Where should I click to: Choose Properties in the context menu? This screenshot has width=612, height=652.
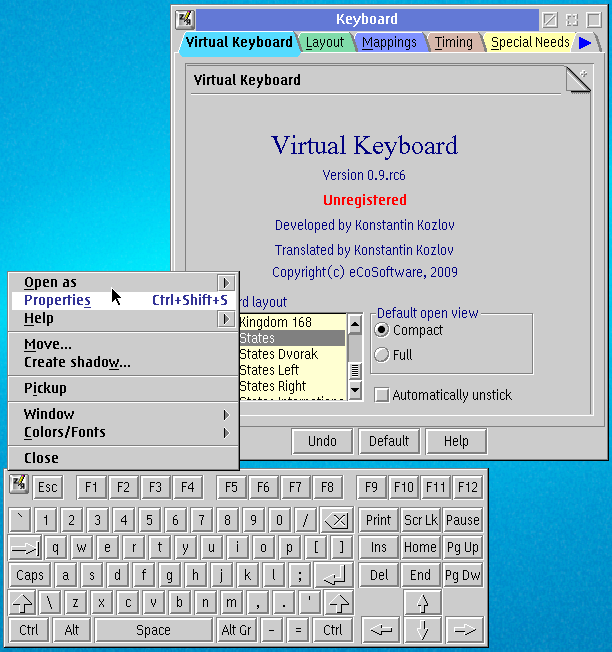point(124,300)
